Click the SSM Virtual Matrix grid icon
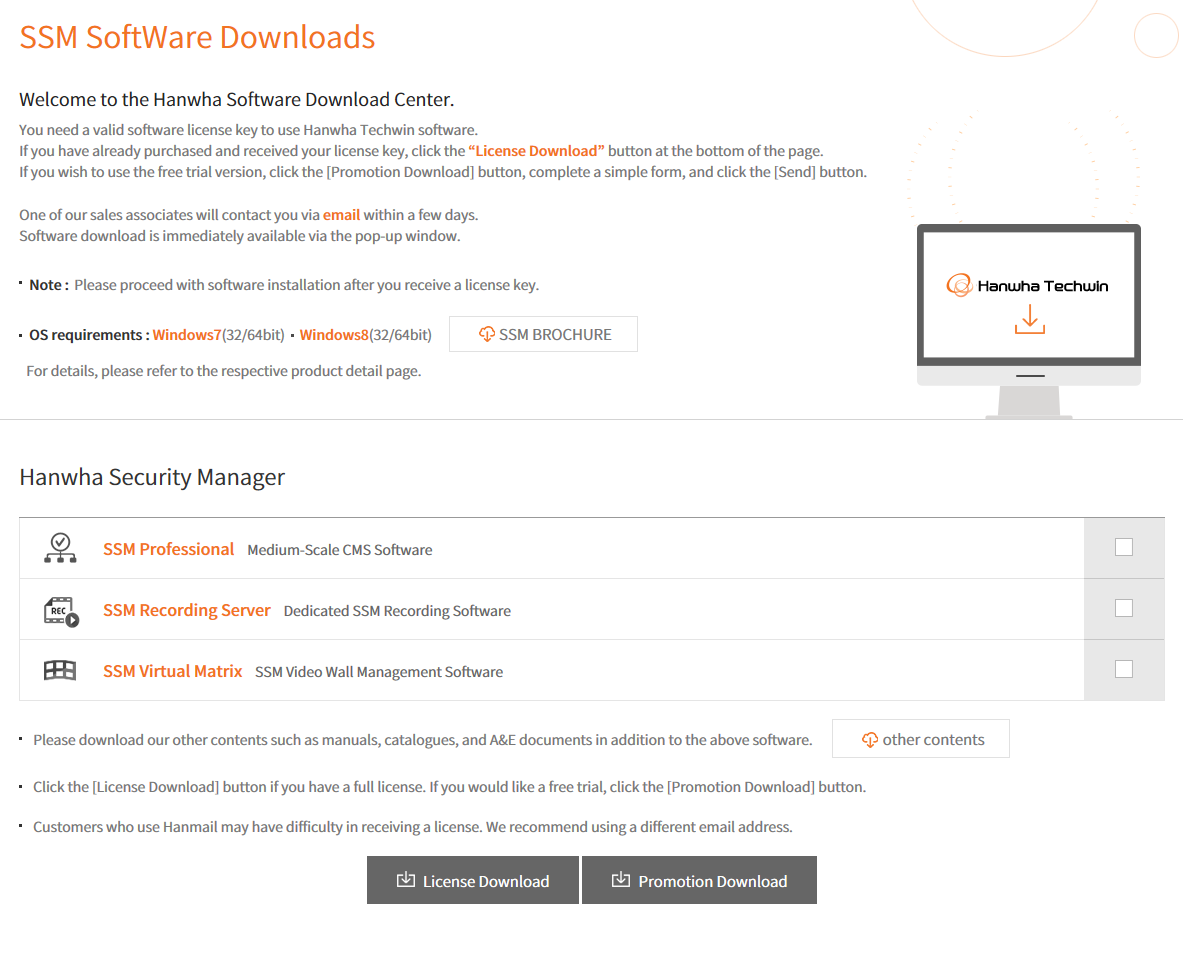Screen dimensions: 1183x961 click(x=60, y=671)
